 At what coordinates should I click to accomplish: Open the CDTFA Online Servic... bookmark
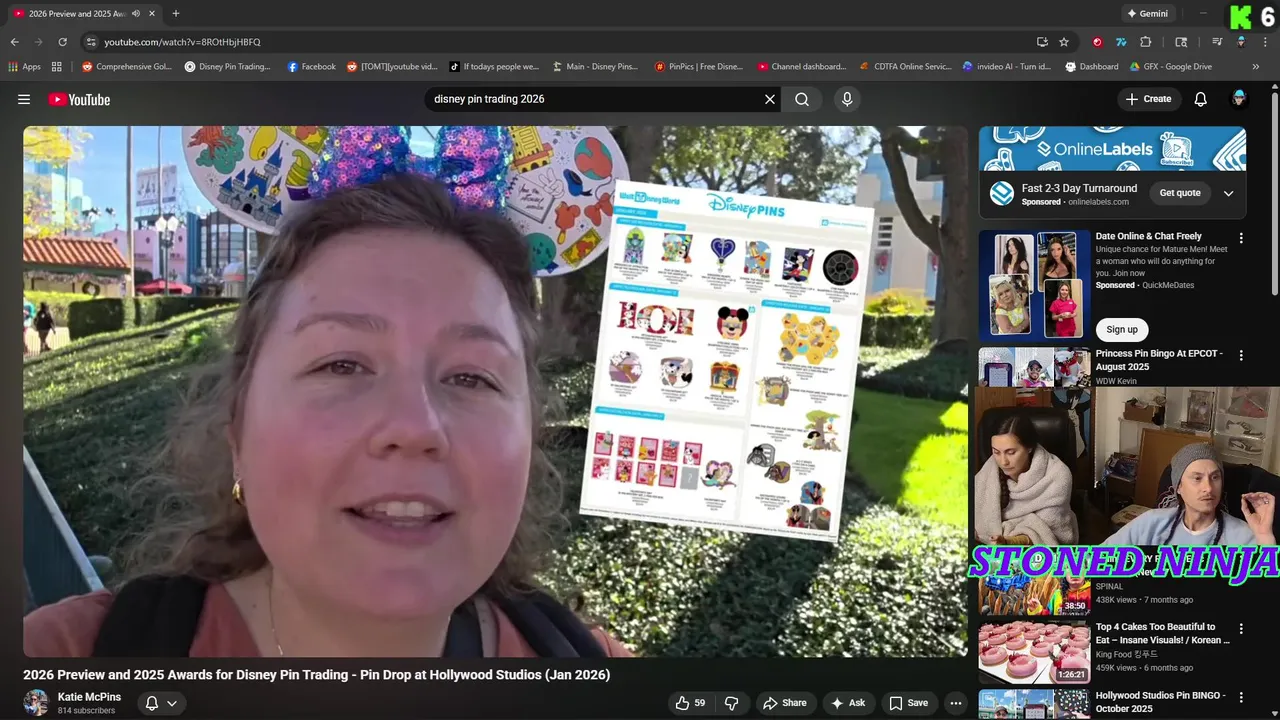(906, 67)
